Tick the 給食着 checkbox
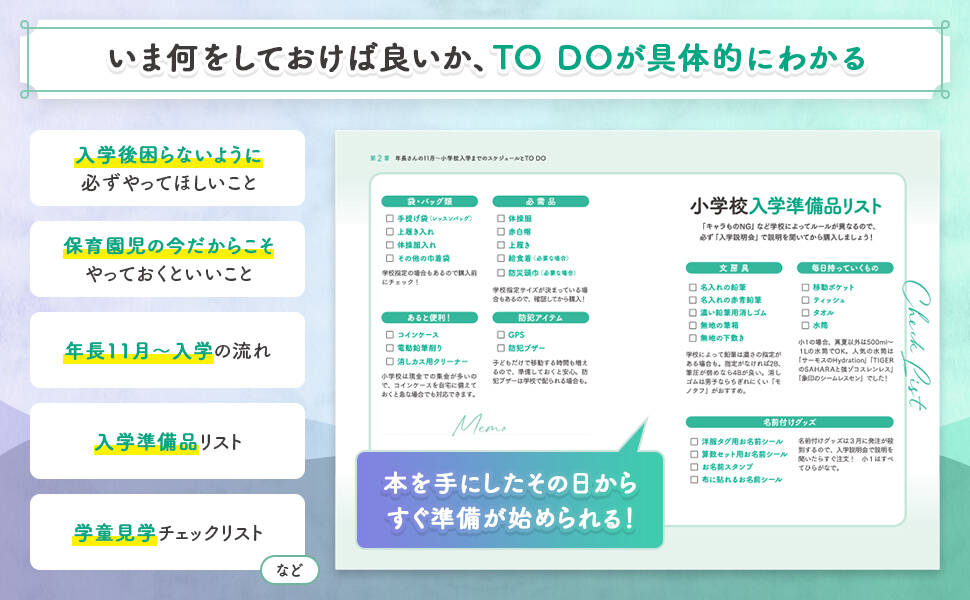970x600 pixels. 500,256
